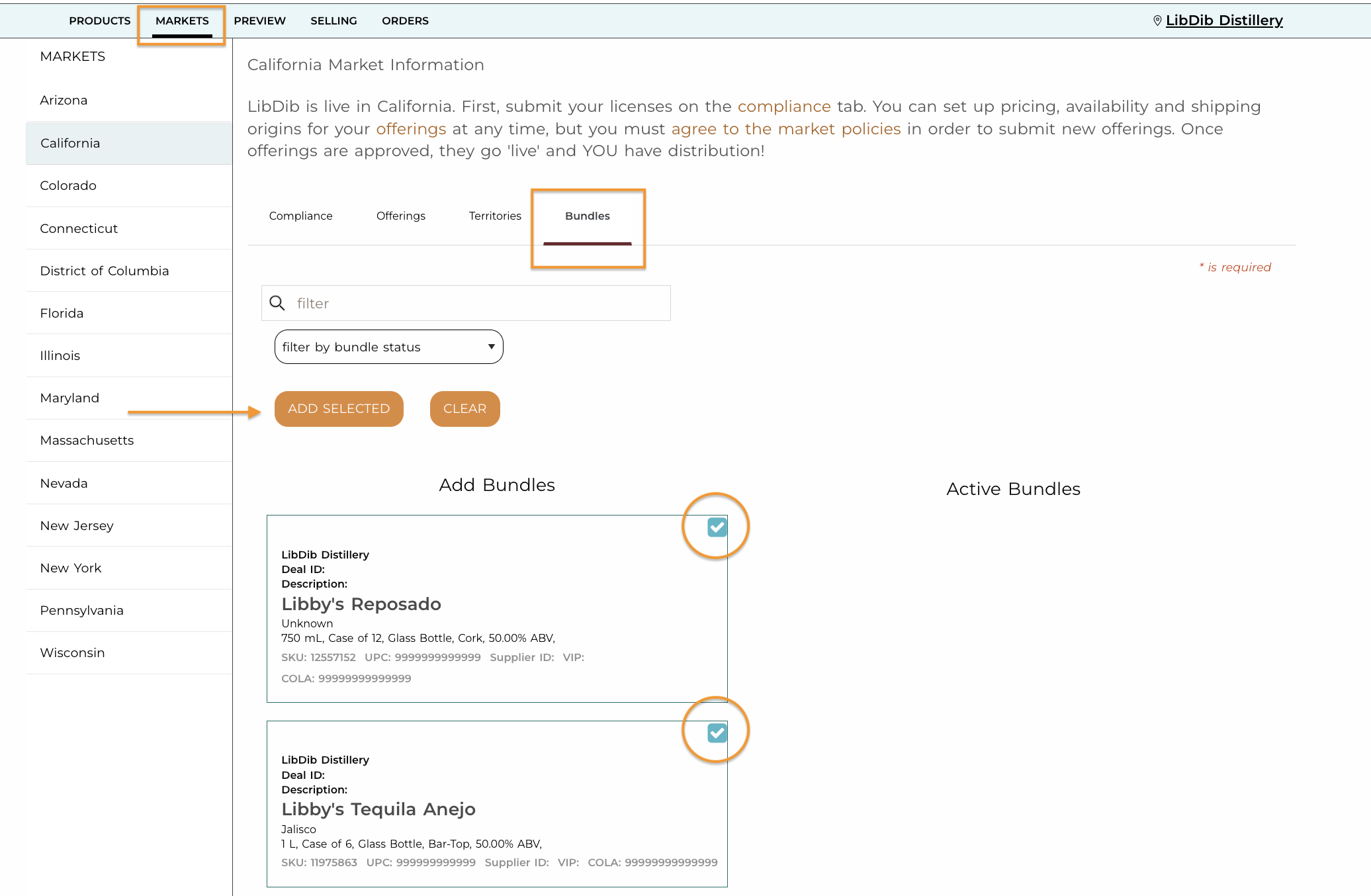Click the CLEAR button
Image resolution: width=1371 pixels, height=896 pixels.
pyautogui.click(x=465, y=409)
